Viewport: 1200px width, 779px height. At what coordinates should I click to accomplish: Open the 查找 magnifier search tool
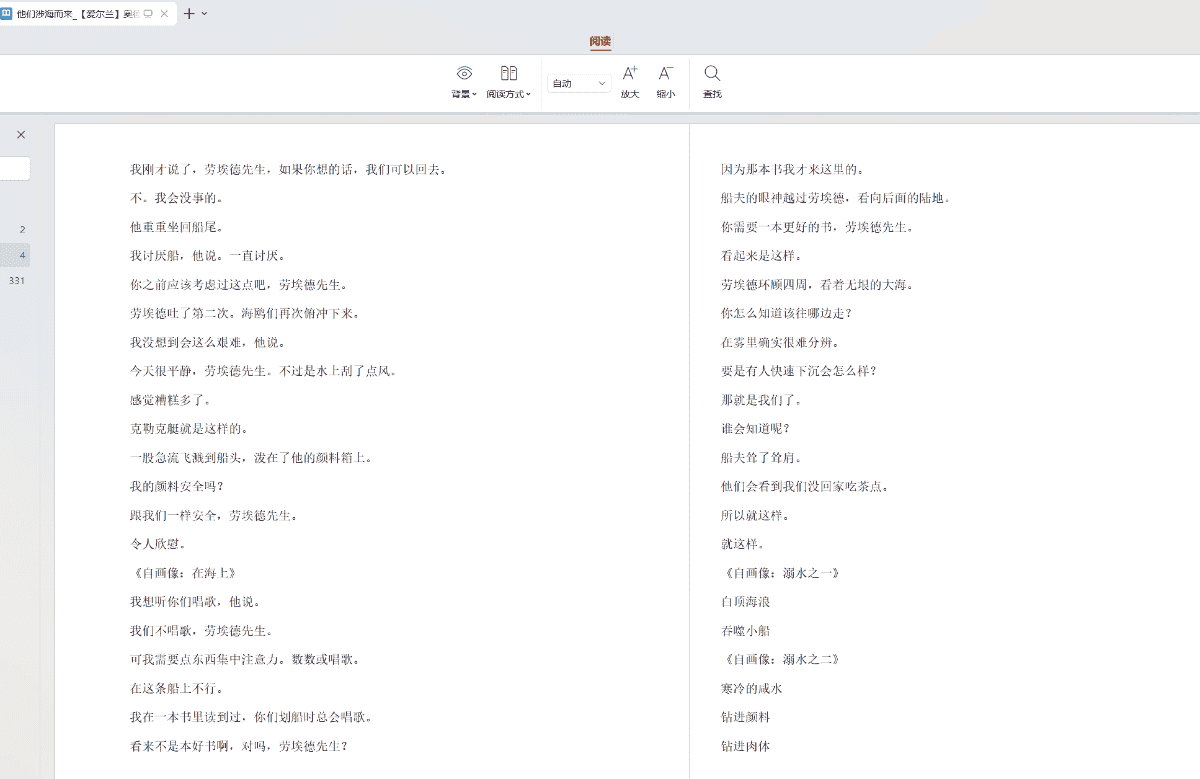click(x=712, y=73)
